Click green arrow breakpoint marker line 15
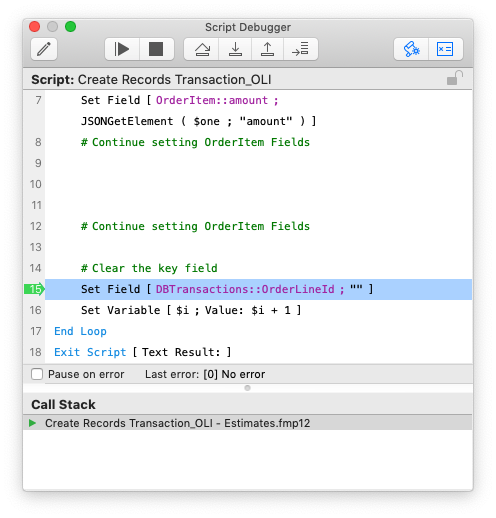This screenshot has width=496, height=518. [34, 289]
